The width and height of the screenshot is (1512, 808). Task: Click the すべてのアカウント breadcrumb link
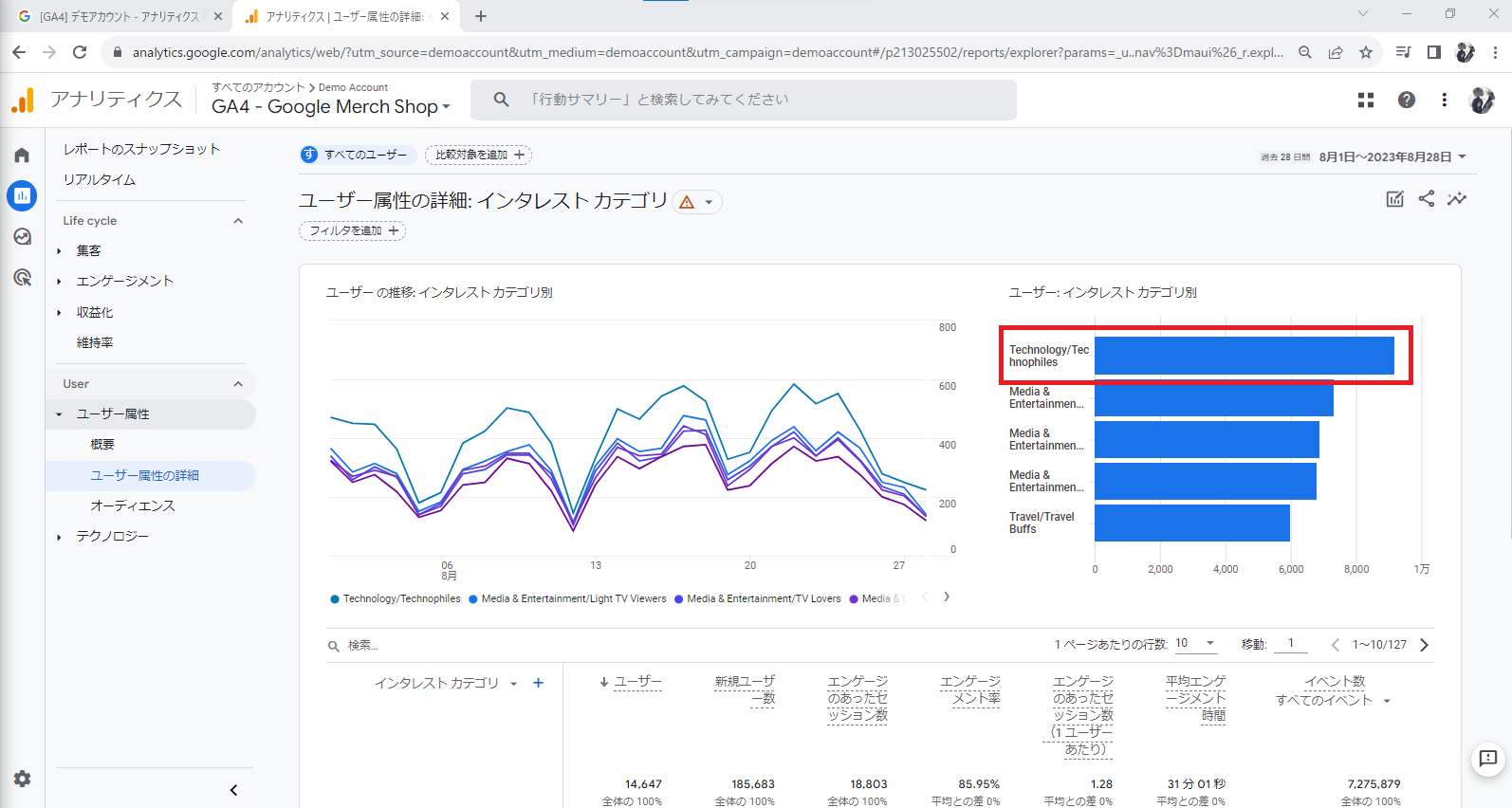[258, 87]
